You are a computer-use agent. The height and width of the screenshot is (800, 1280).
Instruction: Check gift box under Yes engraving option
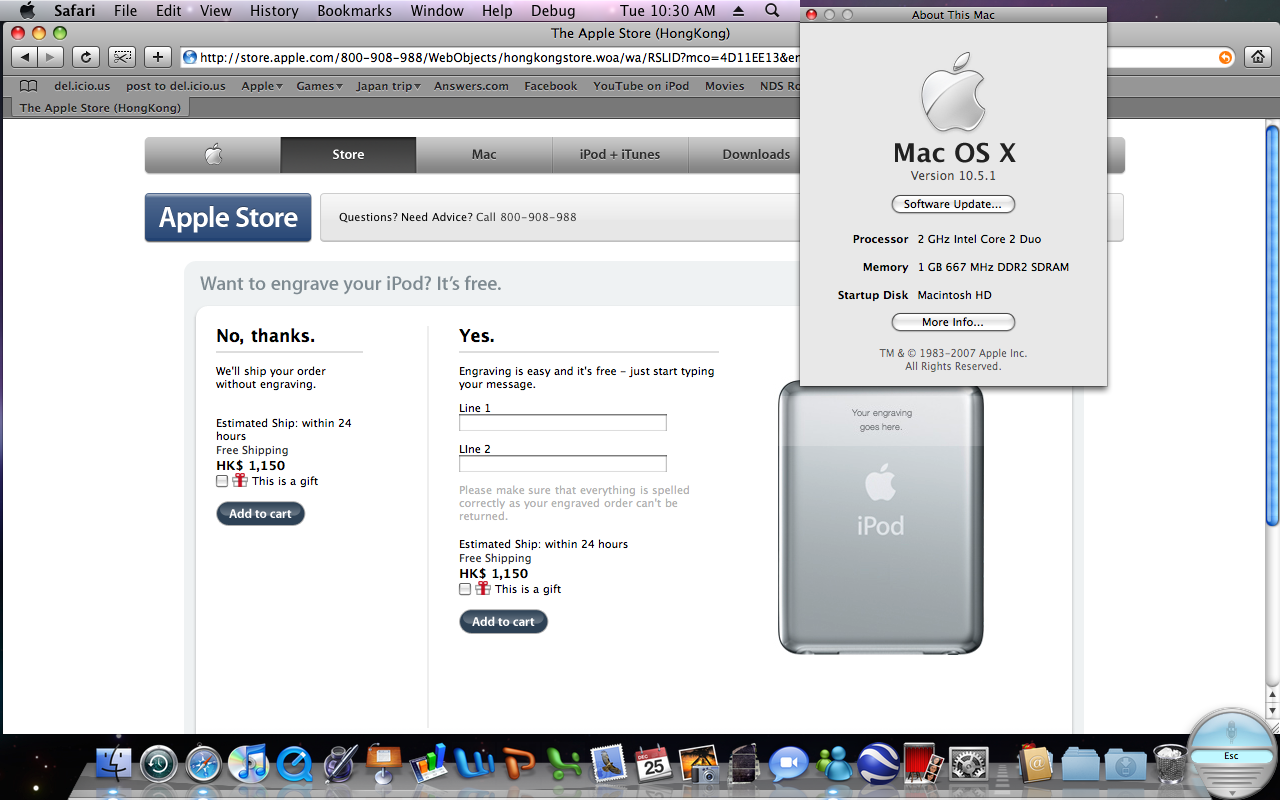click(x=465, y=589)
